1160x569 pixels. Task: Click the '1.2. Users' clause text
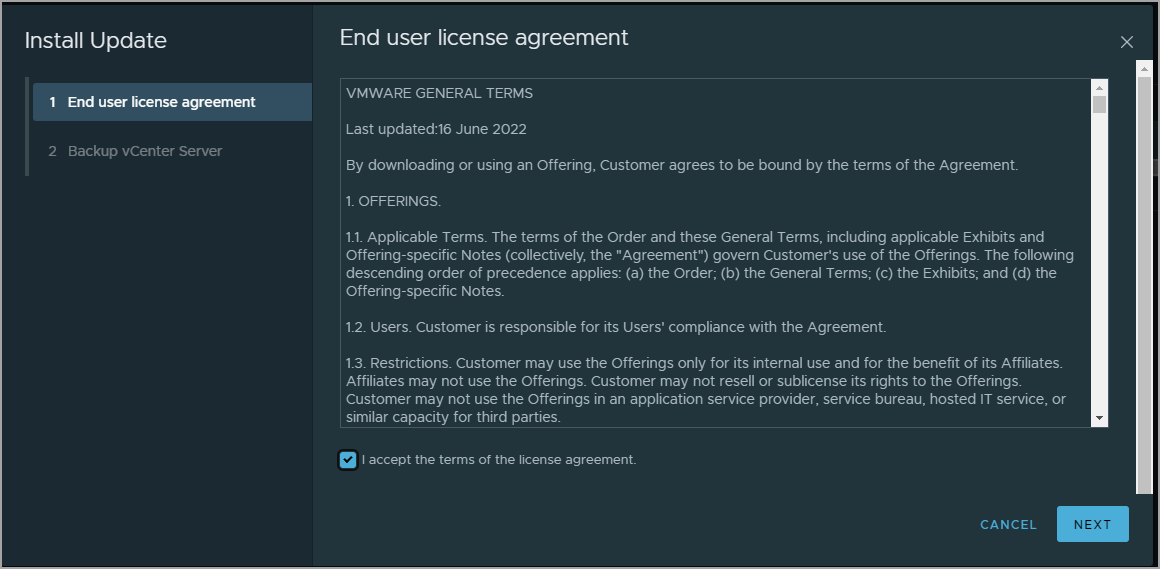616,326
